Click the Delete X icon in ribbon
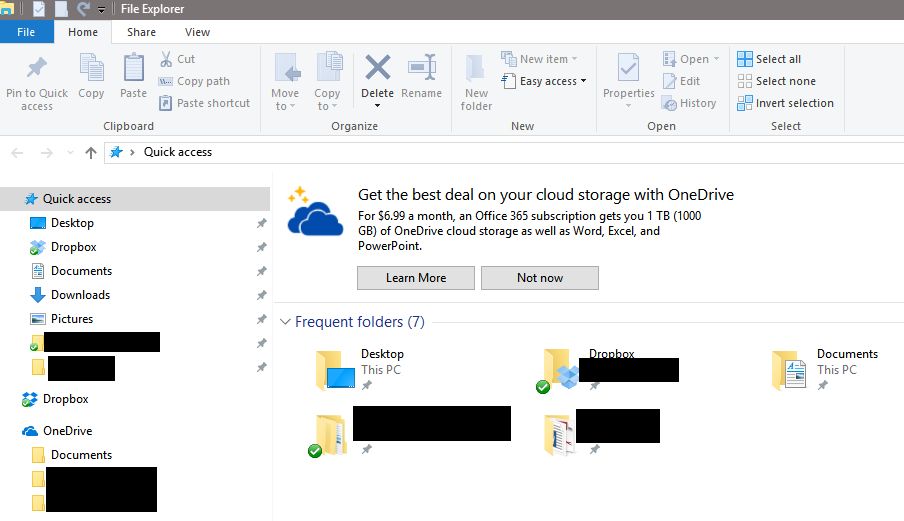 378,67
